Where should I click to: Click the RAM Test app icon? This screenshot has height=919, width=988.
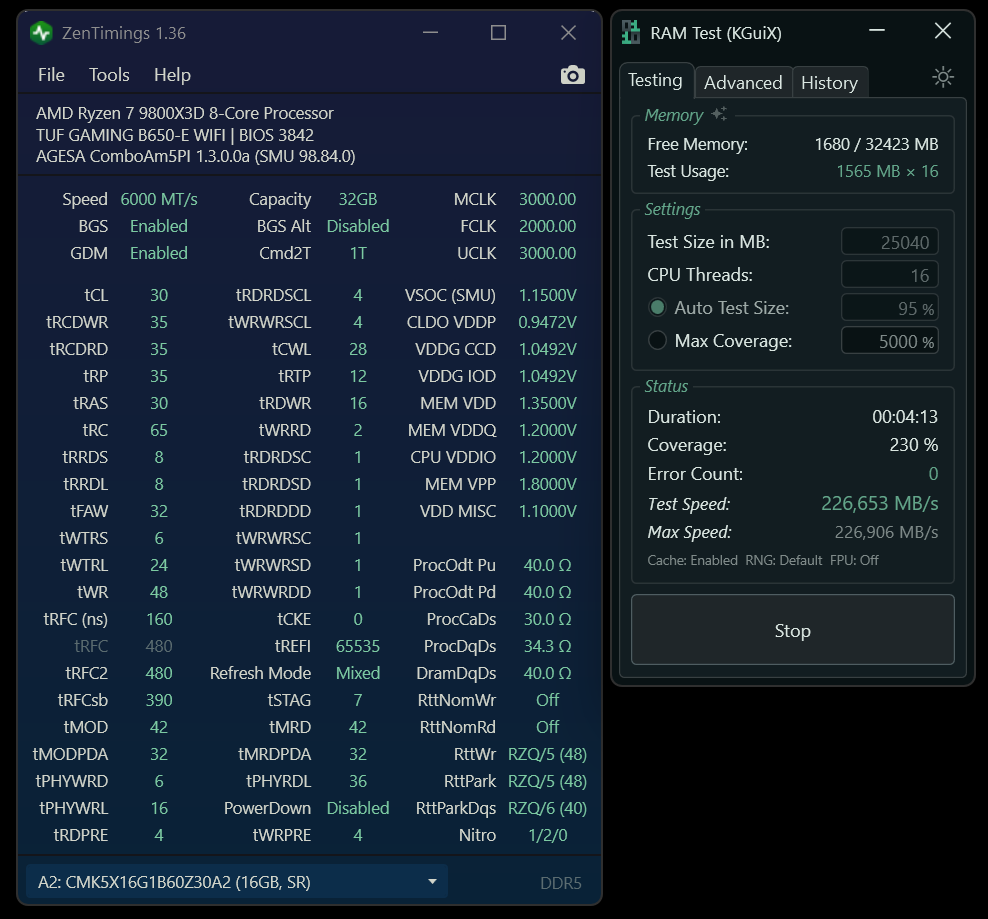tap(631, 32)
